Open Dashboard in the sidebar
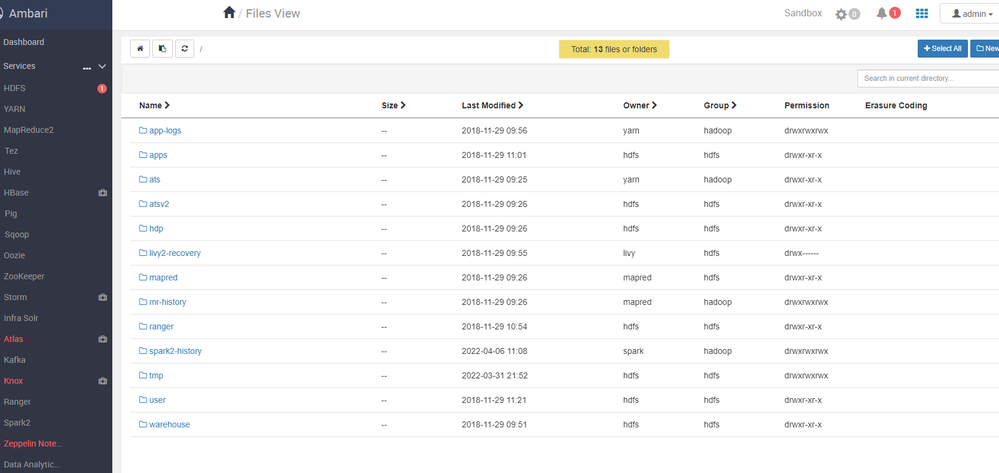 (24, 42)
